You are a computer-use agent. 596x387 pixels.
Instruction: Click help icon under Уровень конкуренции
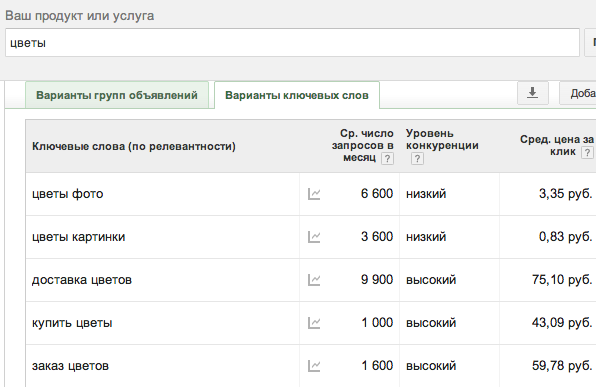point(417,158)
